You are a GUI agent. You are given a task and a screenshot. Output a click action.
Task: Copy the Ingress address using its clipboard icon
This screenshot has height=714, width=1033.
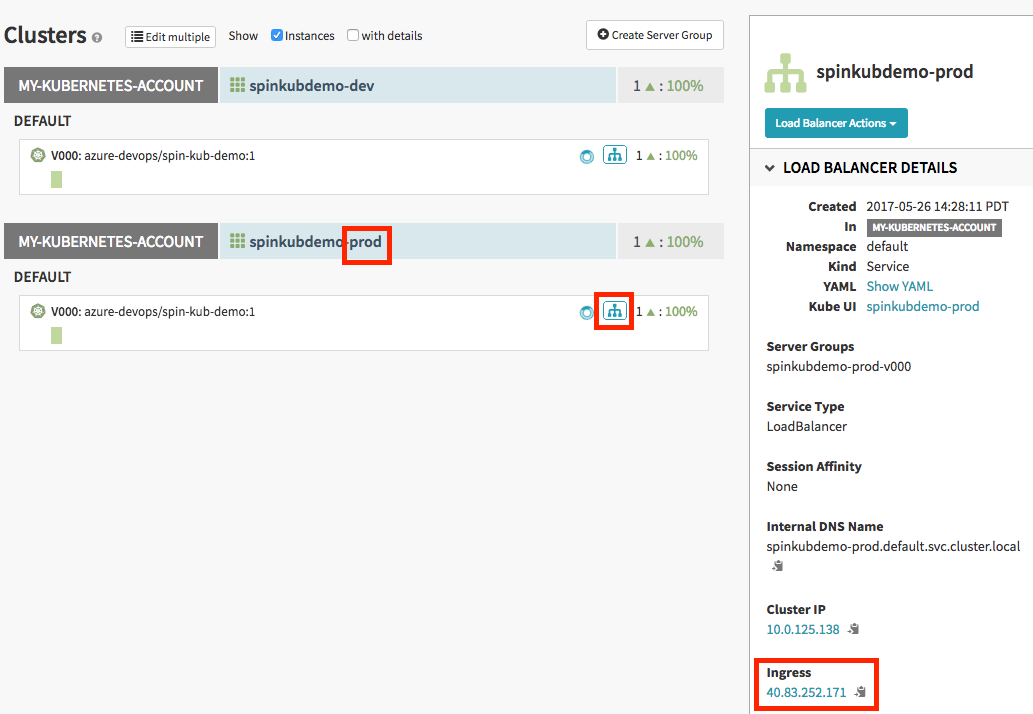(x=859, y=691)
